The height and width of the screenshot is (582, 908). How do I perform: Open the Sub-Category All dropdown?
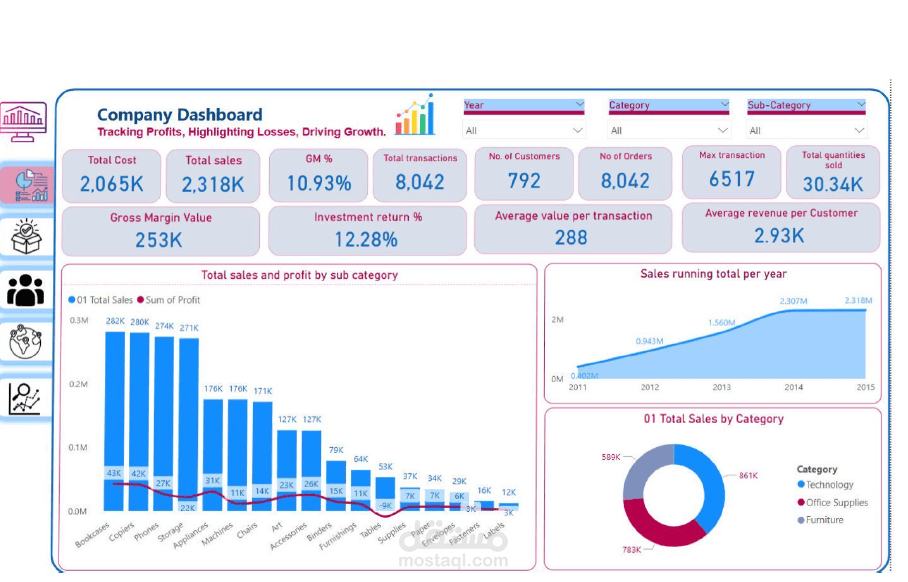click(x=806, y=130)
